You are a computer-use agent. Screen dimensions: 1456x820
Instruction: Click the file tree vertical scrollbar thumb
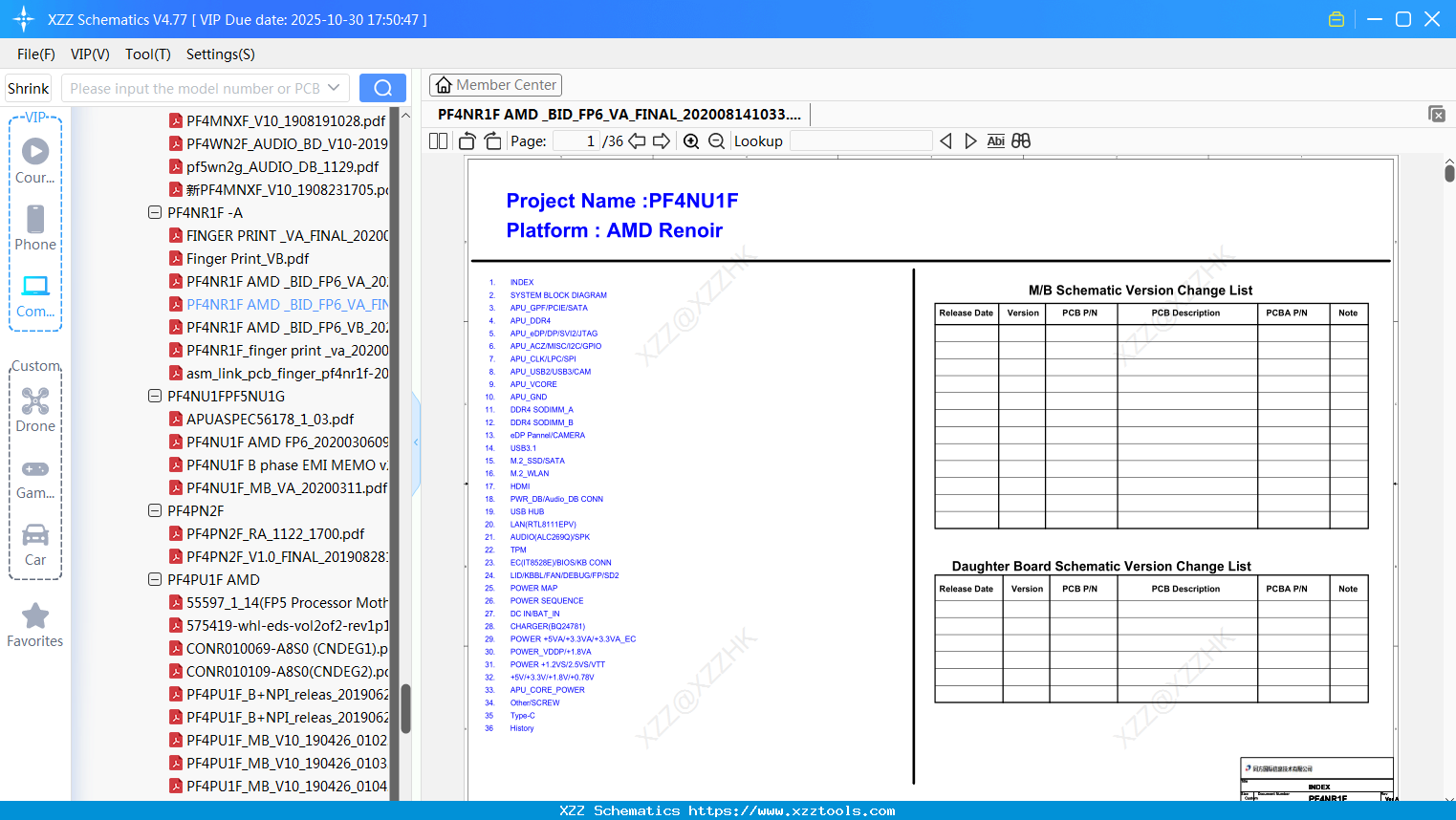(405, 708)
